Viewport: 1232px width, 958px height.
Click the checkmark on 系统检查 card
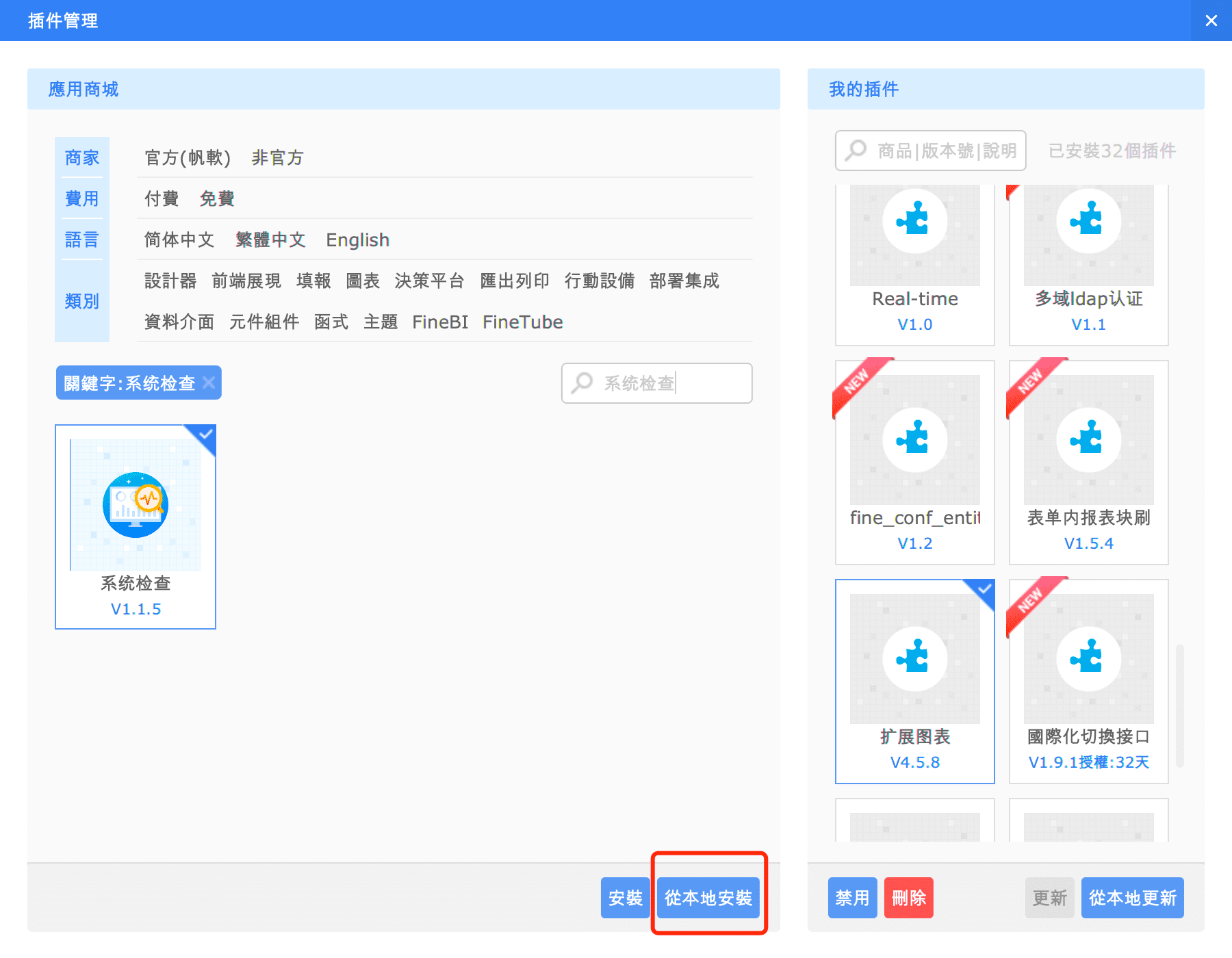click(205, 435)
